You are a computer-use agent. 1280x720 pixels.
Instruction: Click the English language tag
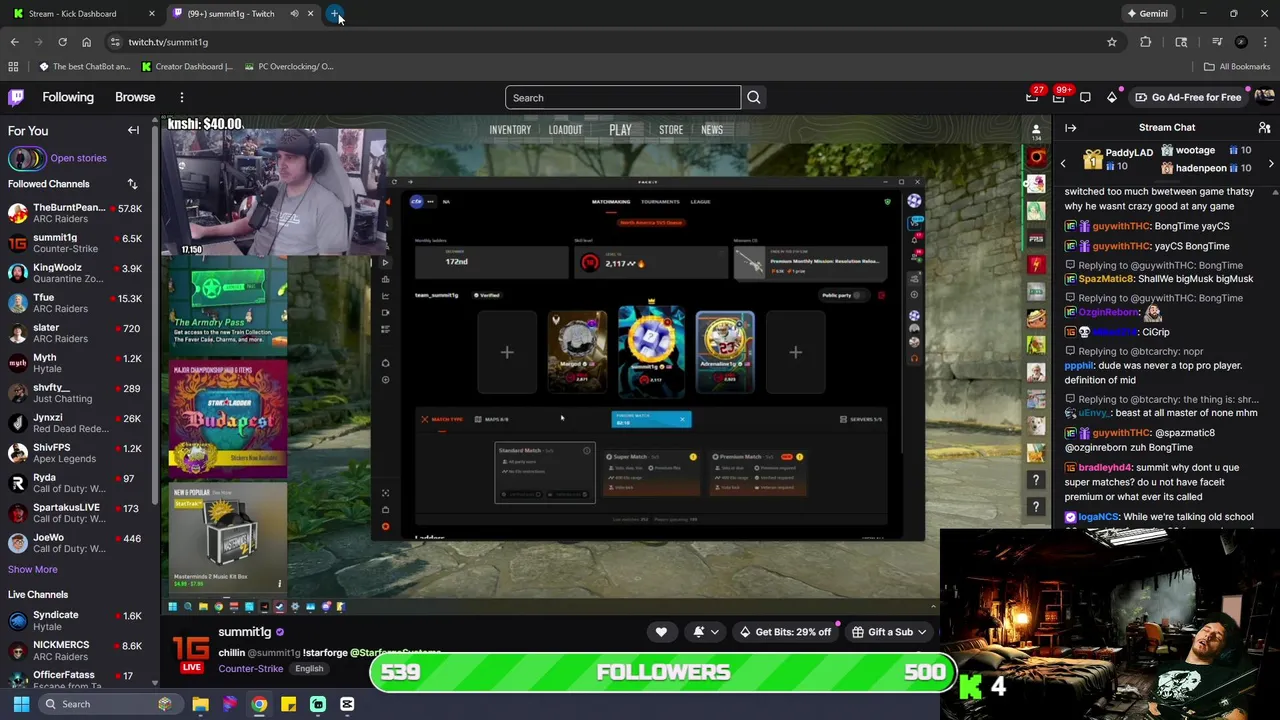coord(309,669)
